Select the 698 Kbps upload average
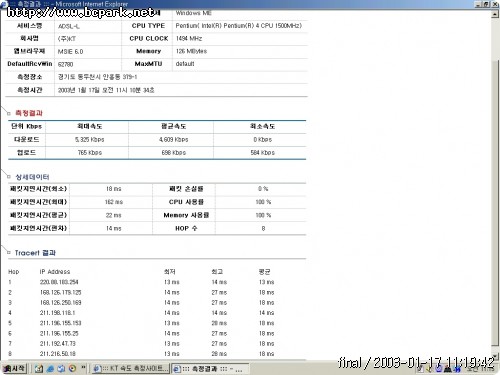 174,153
